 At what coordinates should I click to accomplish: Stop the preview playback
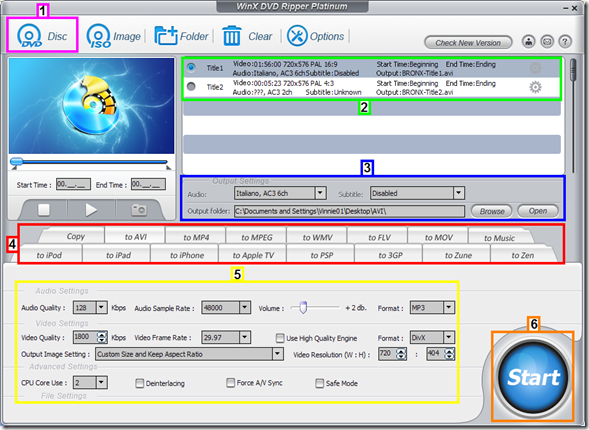click(44, 210)
